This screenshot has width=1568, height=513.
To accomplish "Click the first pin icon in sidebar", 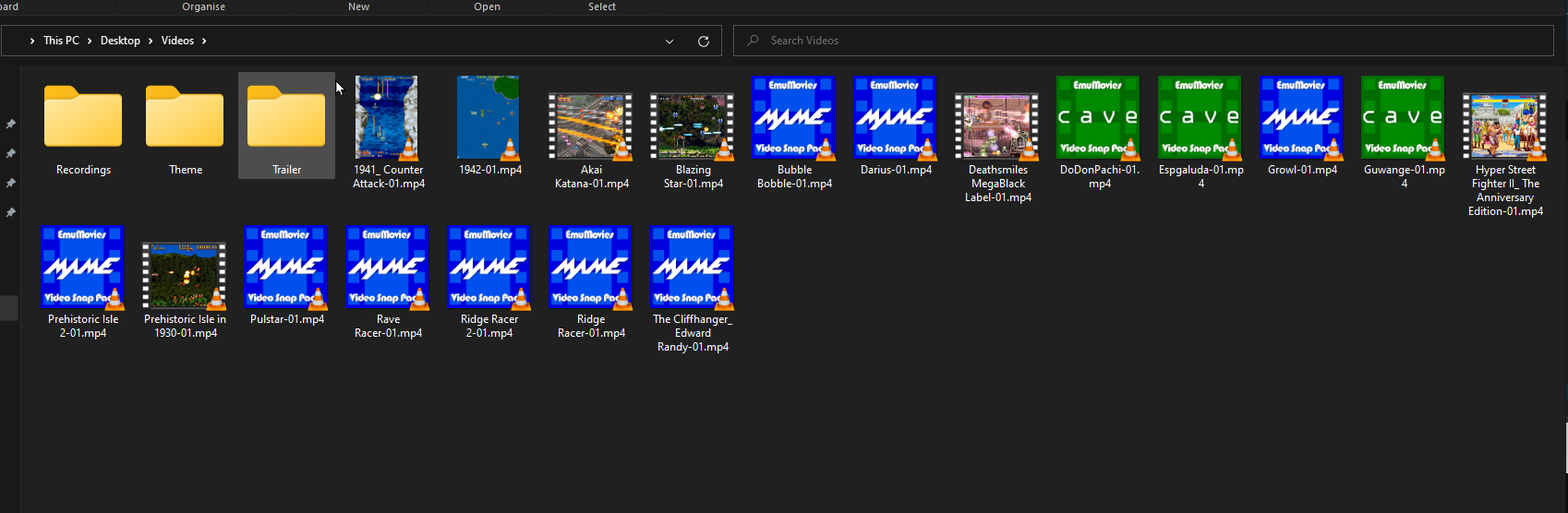I will 11,124.
